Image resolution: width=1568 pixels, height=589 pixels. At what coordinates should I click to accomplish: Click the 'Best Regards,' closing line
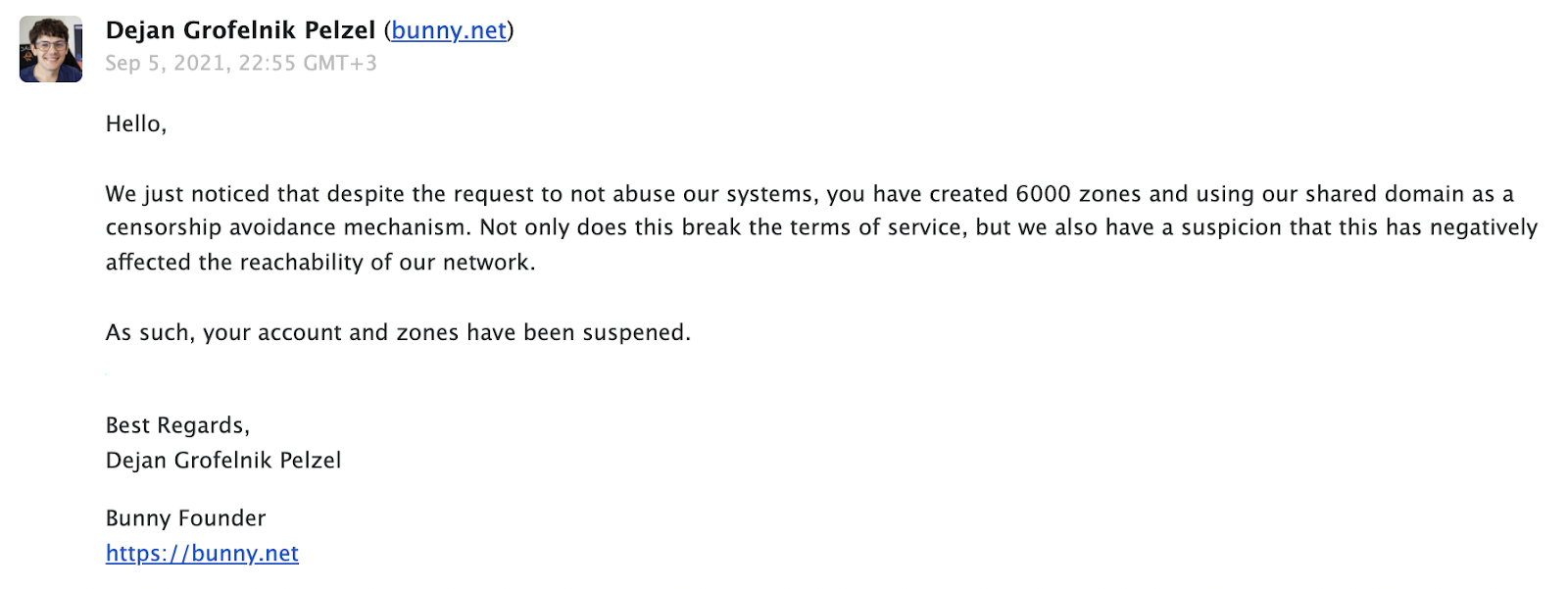click(177, 426)
